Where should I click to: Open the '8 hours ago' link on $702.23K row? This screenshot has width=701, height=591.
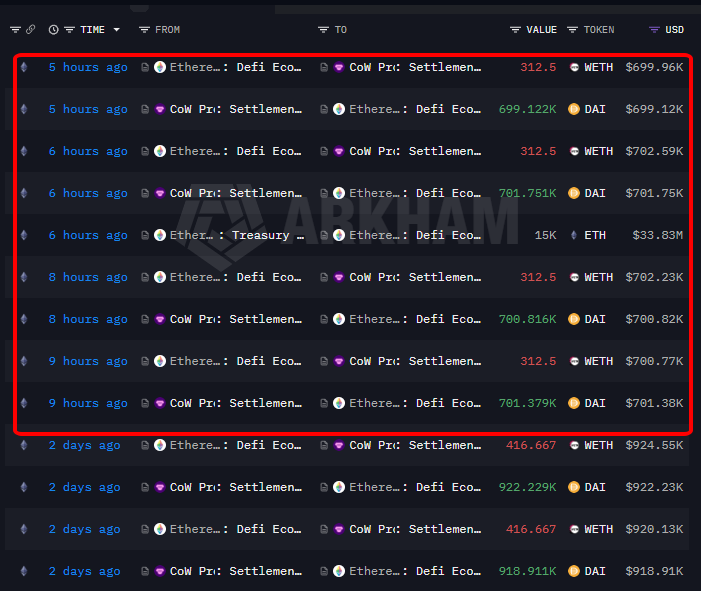tap(88, 277)
